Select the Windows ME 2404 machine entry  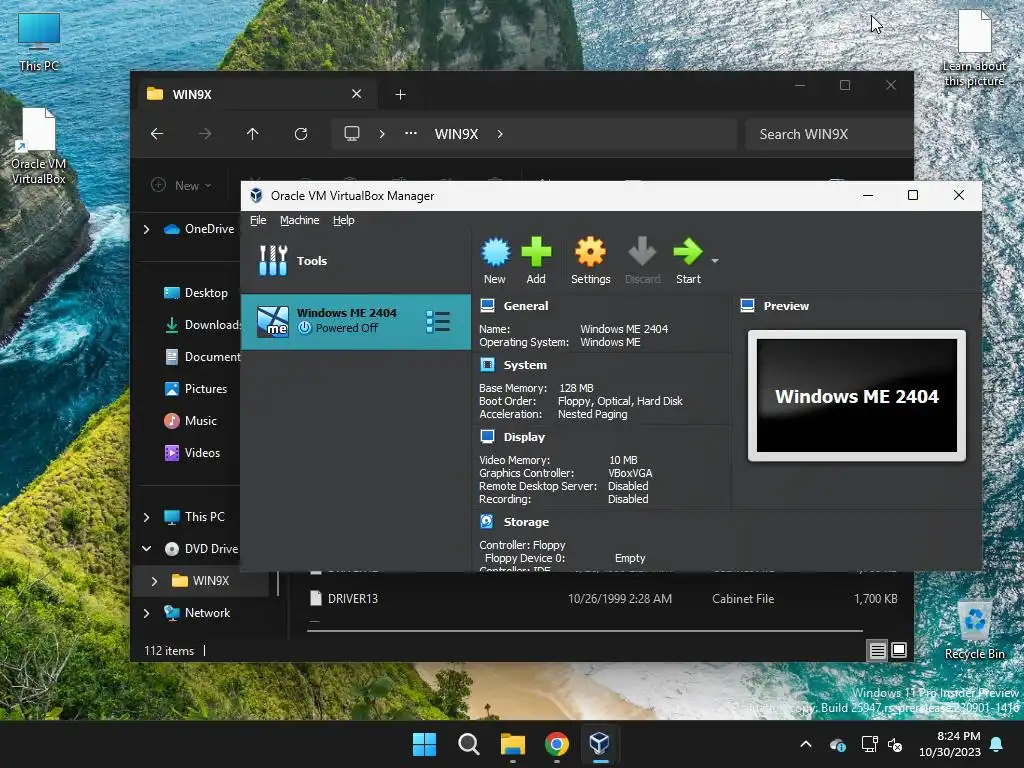356,321
